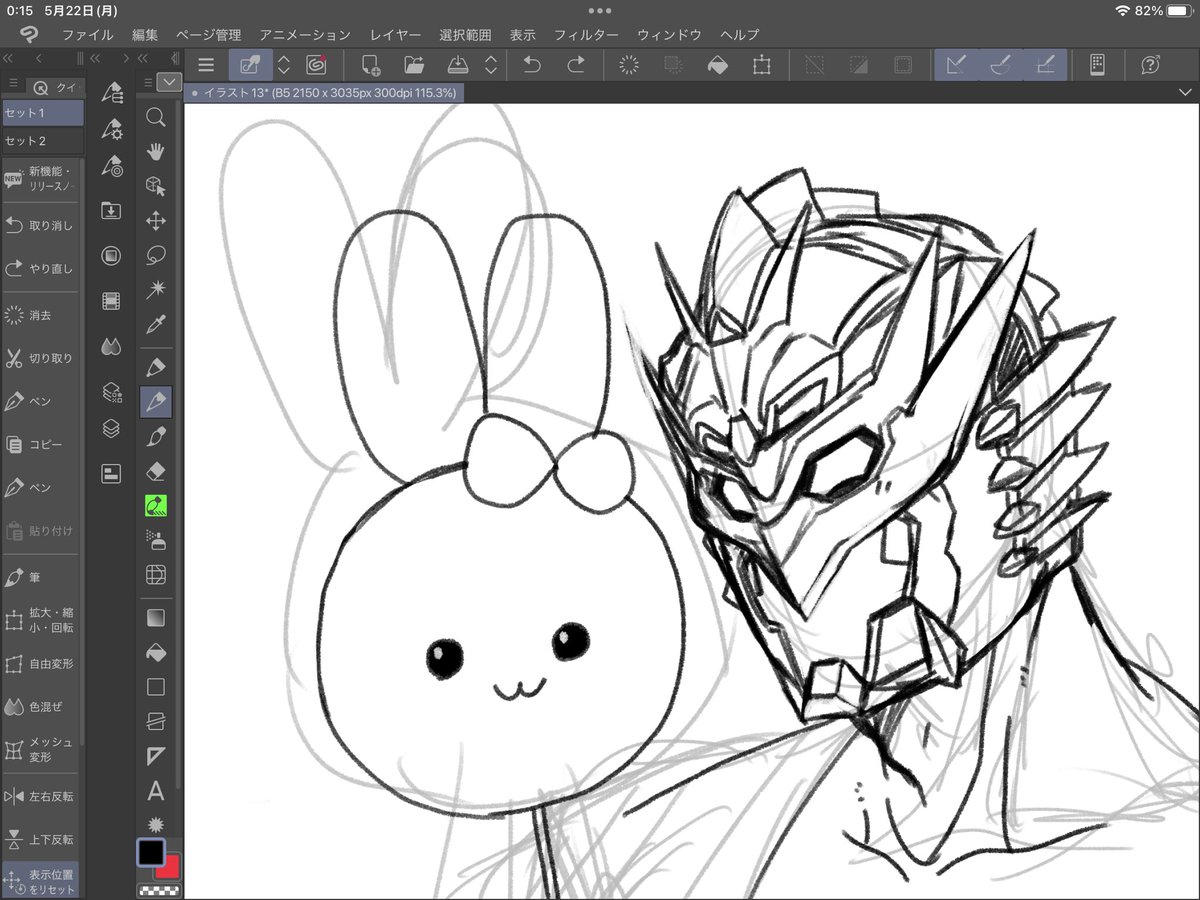Open the Quick Access palette menu
The height and width of the screenshot is (900, 1200).
point(13,83)
